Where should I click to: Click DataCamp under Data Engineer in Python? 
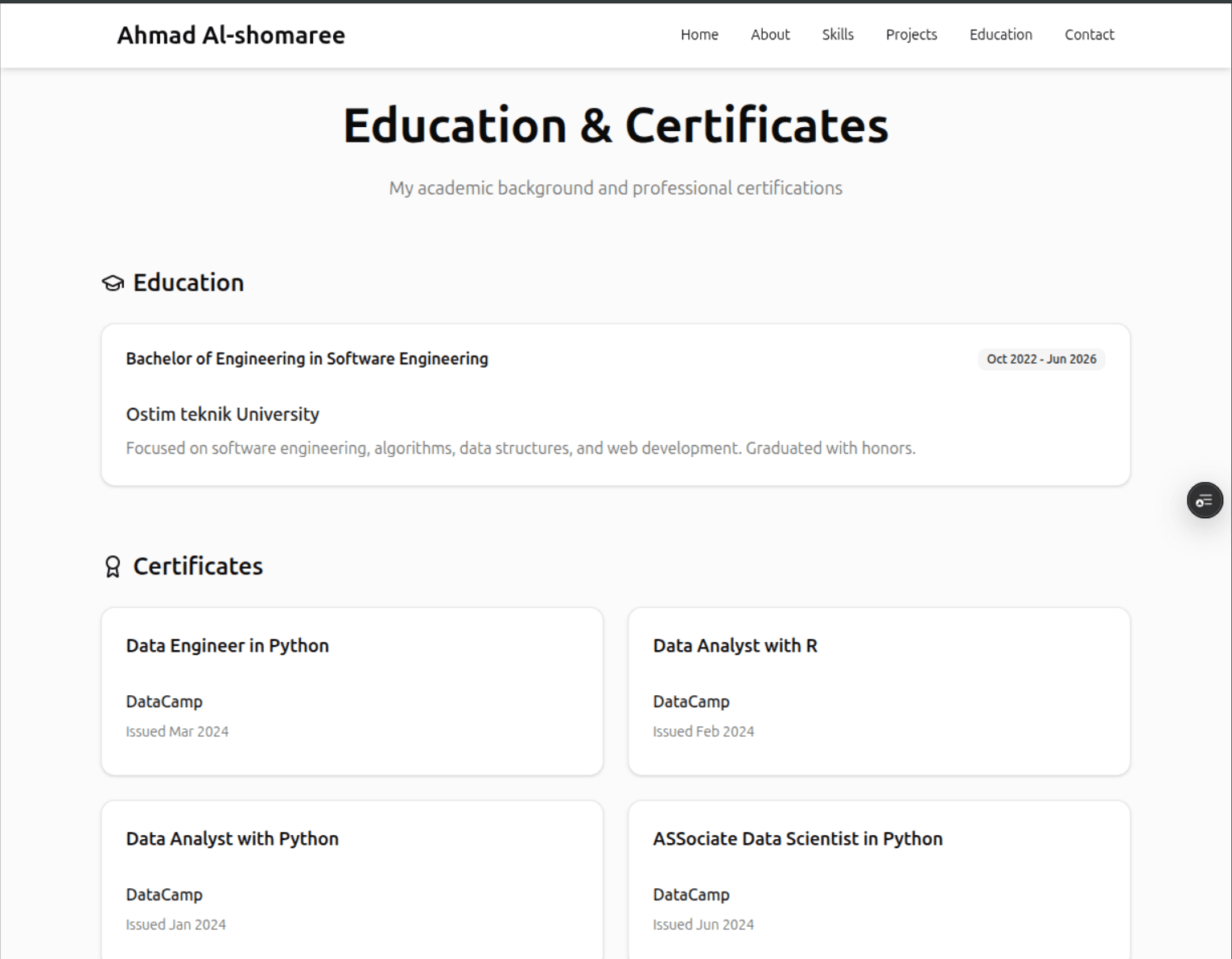[164, 702]
